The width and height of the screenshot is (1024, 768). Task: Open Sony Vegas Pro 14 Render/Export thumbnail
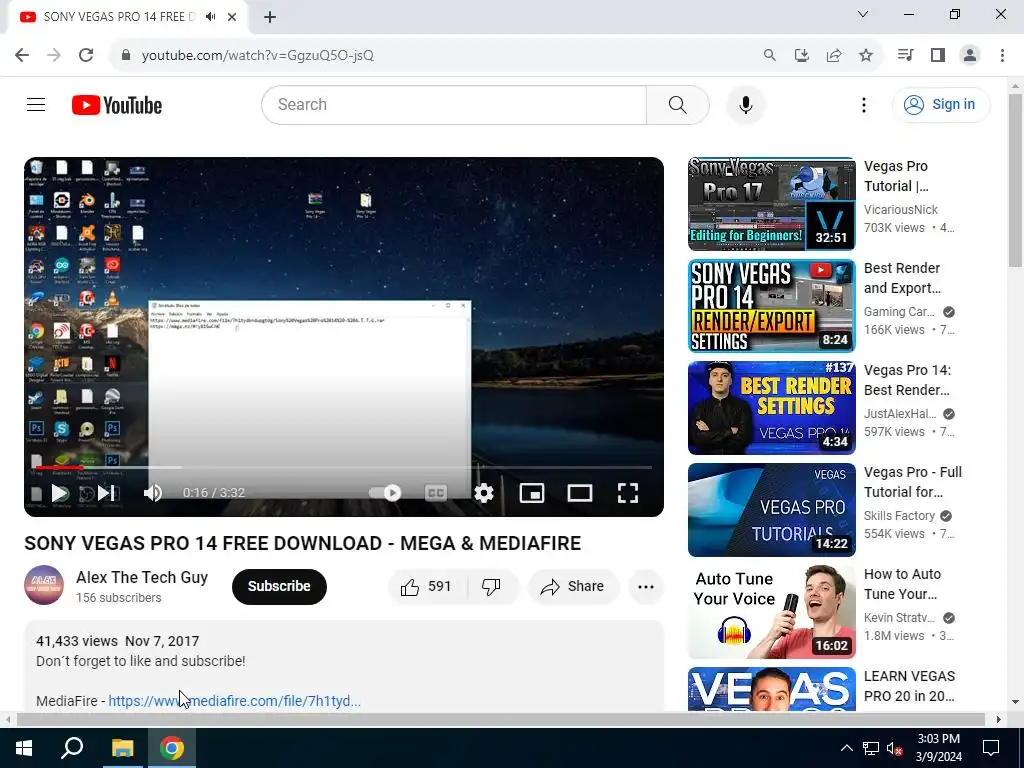[771, 306]
